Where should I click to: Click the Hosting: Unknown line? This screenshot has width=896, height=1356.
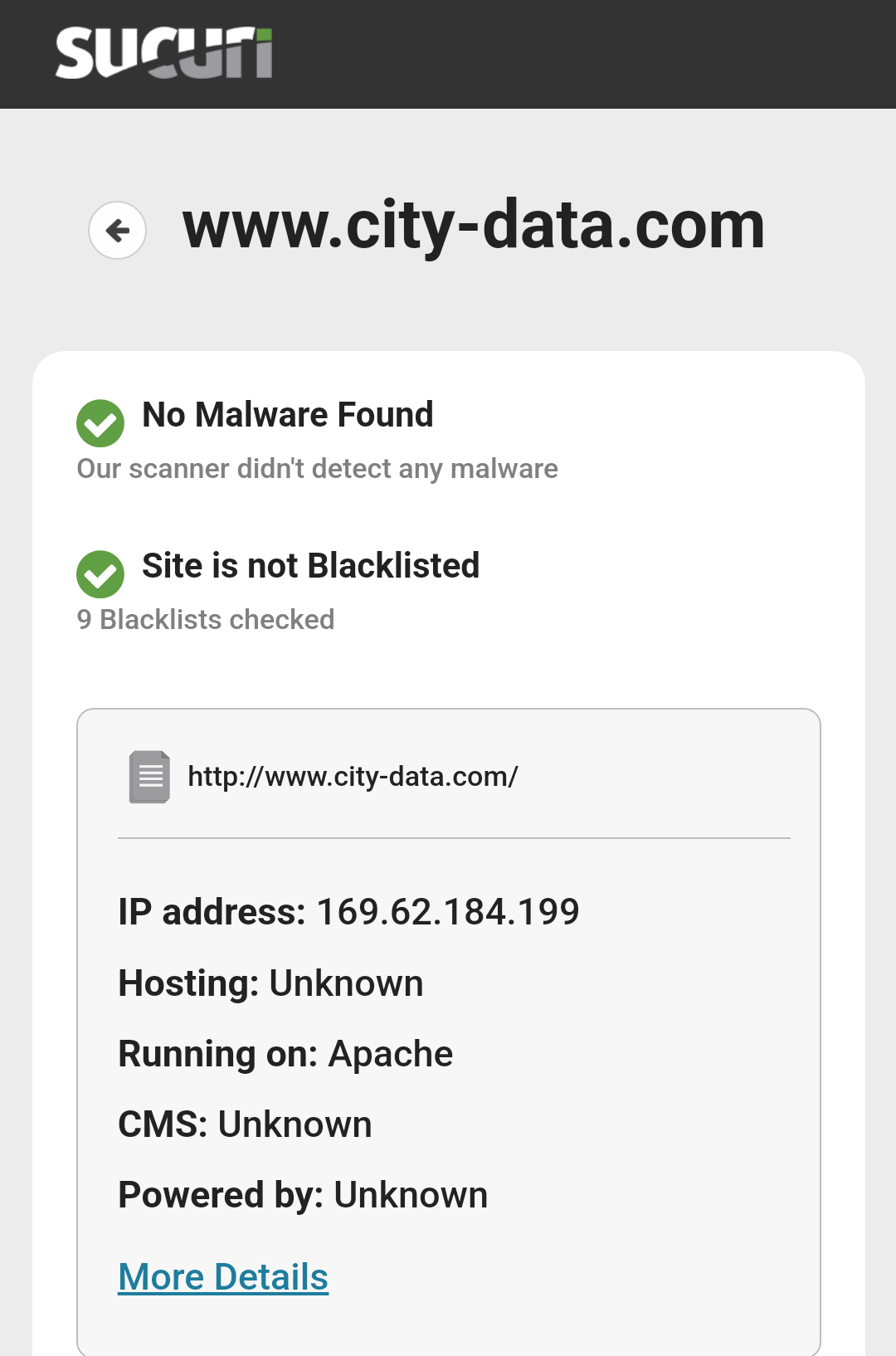click(270, 983)
